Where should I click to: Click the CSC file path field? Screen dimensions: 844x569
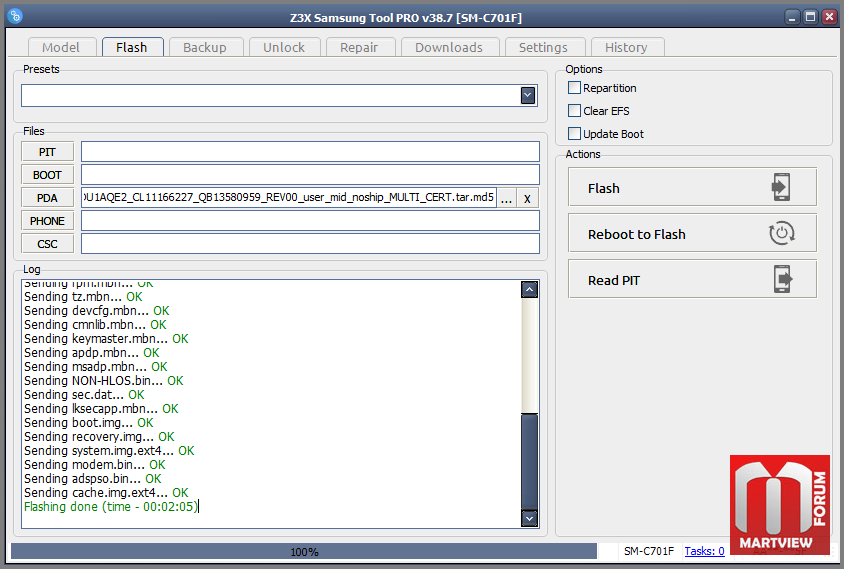[x=310, y=243]
